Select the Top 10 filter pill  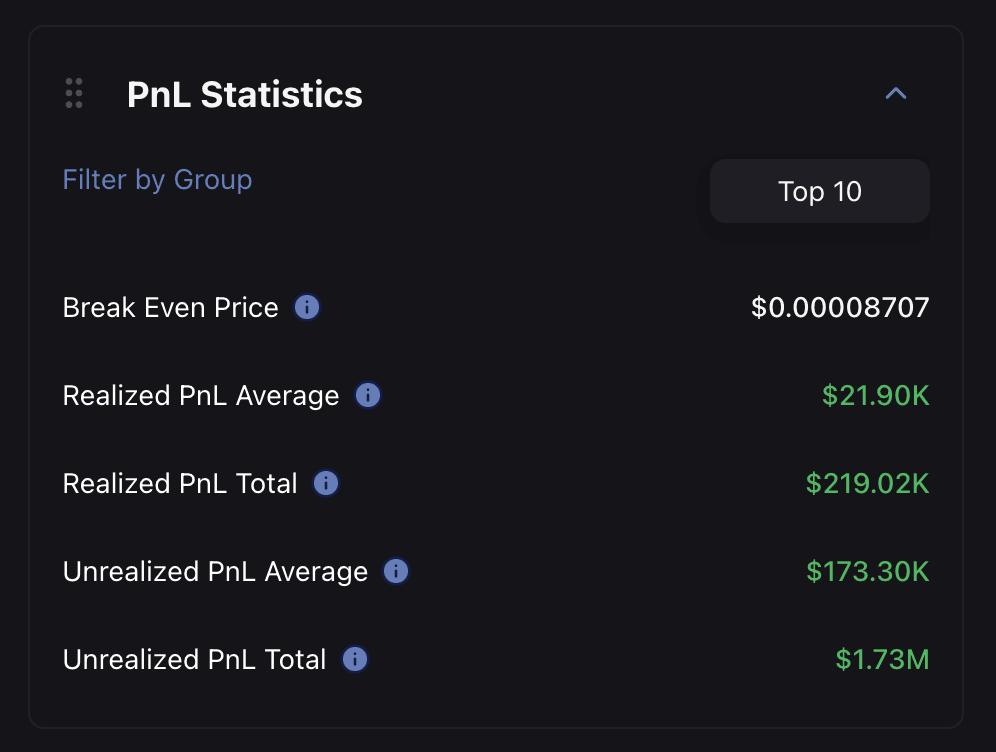pyautogui.click(x=819, y=191)
